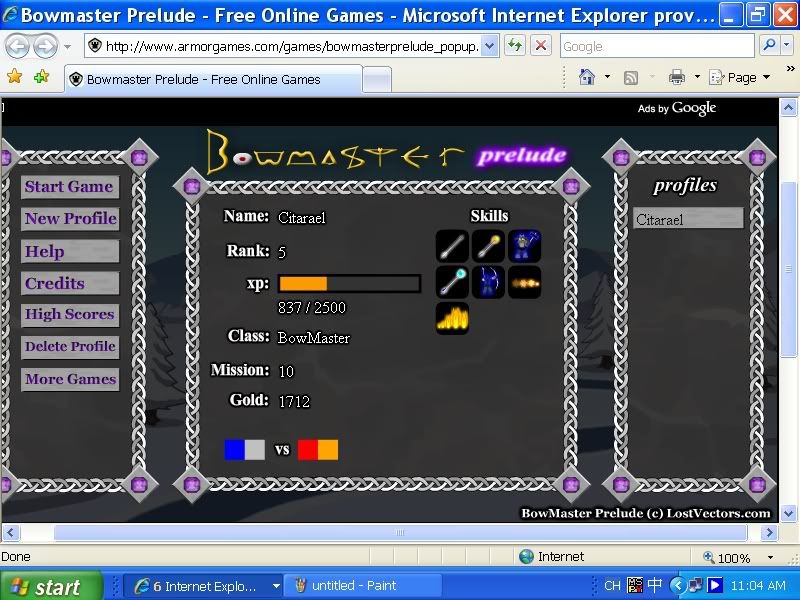Select the cyan ice-tipped arrow skill
Image resolution: width=800 pixels, height=600 pixels.
click(452, 282)
